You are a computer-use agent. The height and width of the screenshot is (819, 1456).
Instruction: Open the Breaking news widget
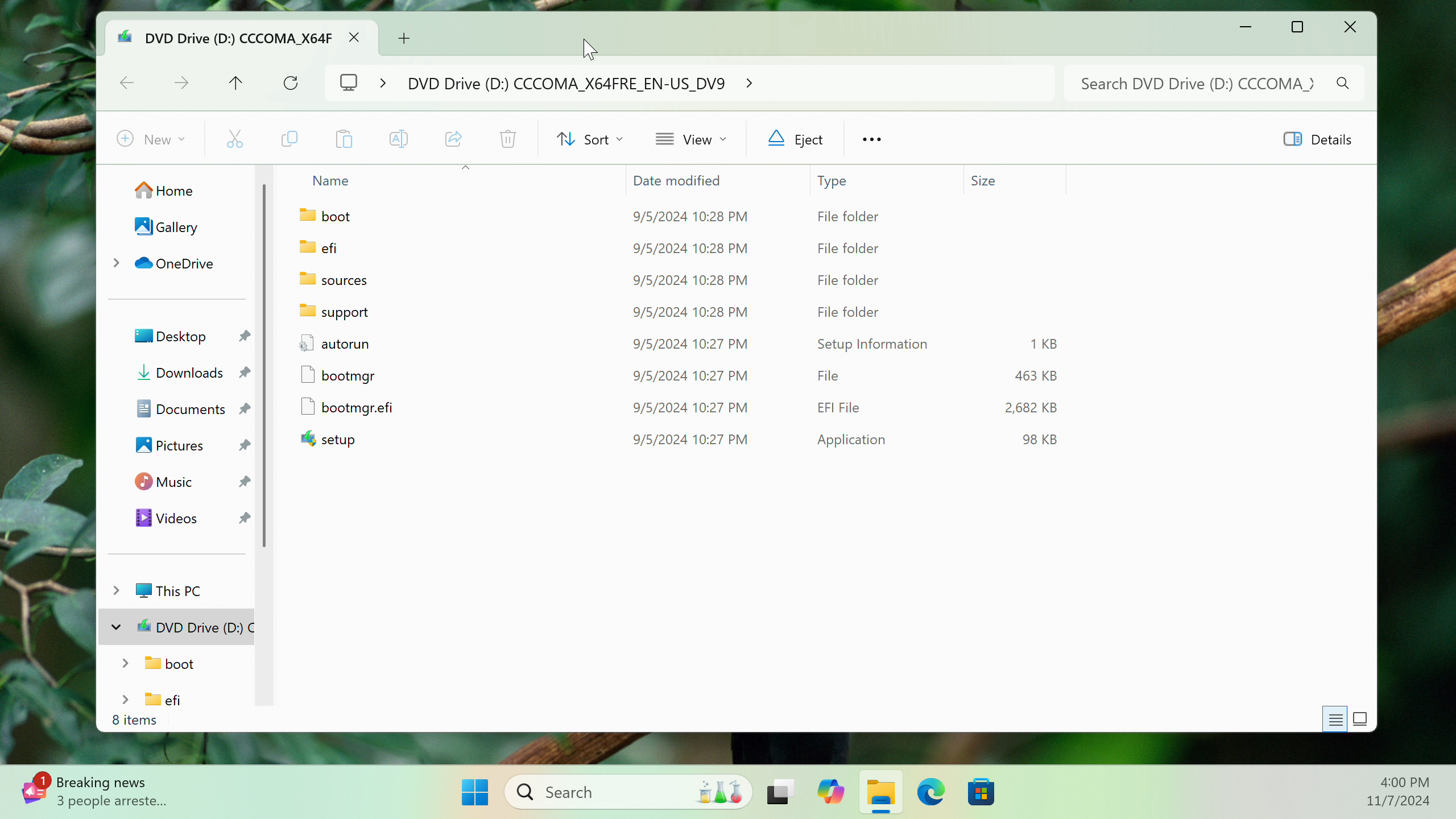click(x=94, y=791)
